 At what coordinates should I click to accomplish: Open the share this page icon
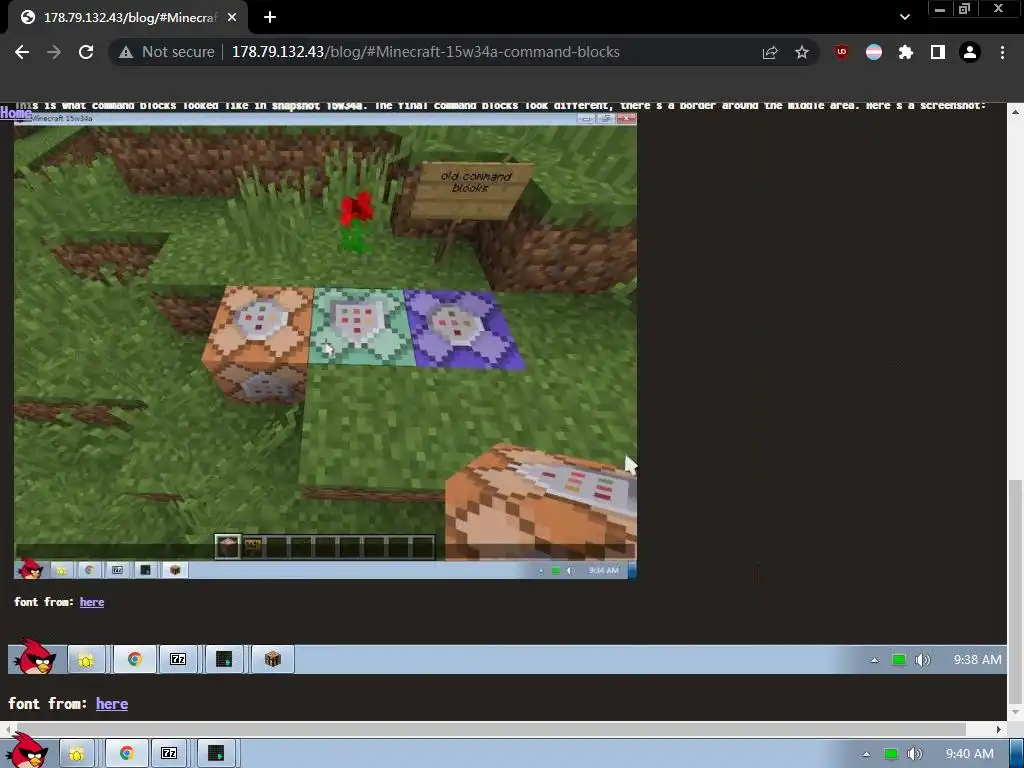point(770,52)
